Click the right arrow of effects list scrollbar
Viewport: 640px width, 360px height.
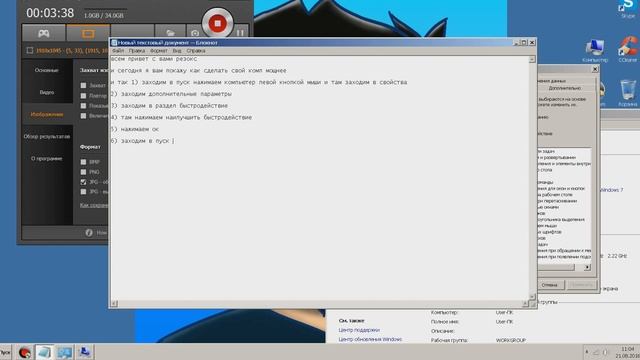[x=587, y=267]
